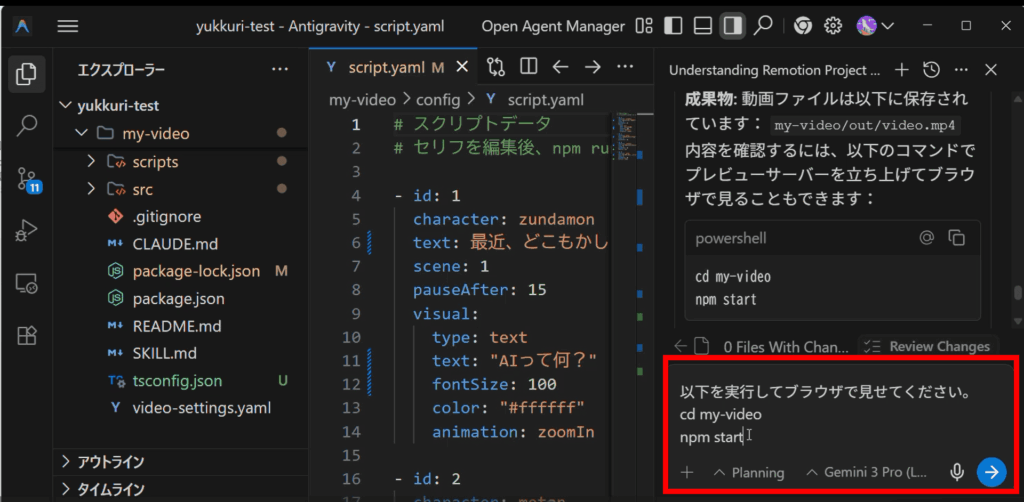The height and width of the screenshot is (502, 1024).
Task: Open the Extensions view in activity bar
Action: [27, 335]
